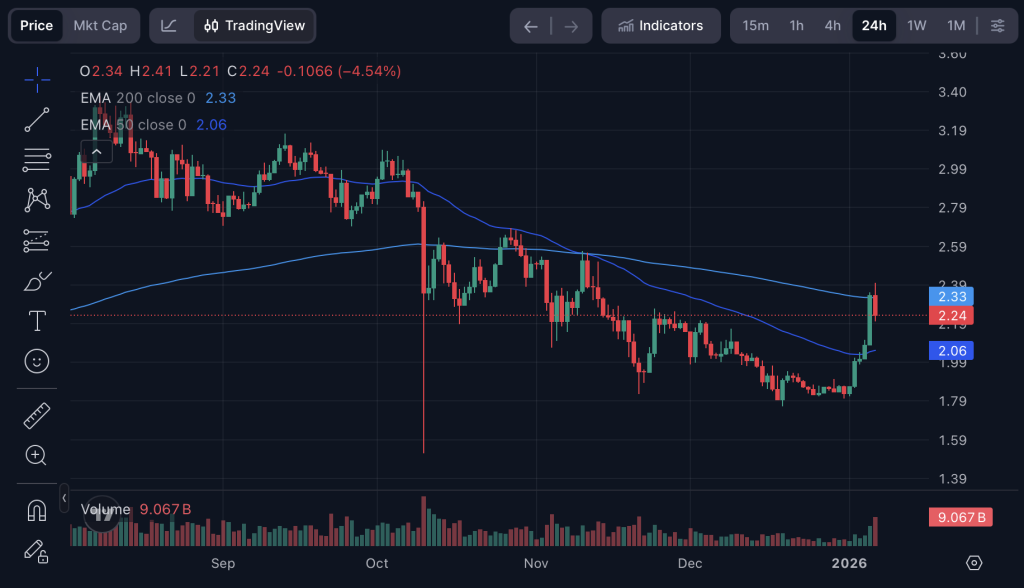1024x588 pixels.
Task: Open the XABCD pattern tool
Action: click(36, 199)
